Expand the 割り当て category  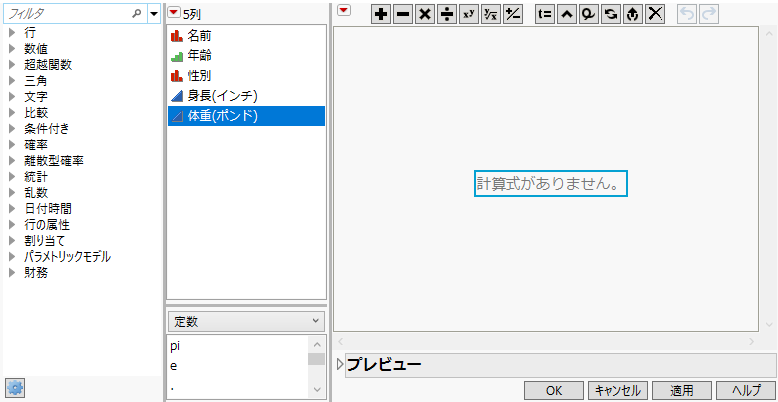[x=12, y=241]
